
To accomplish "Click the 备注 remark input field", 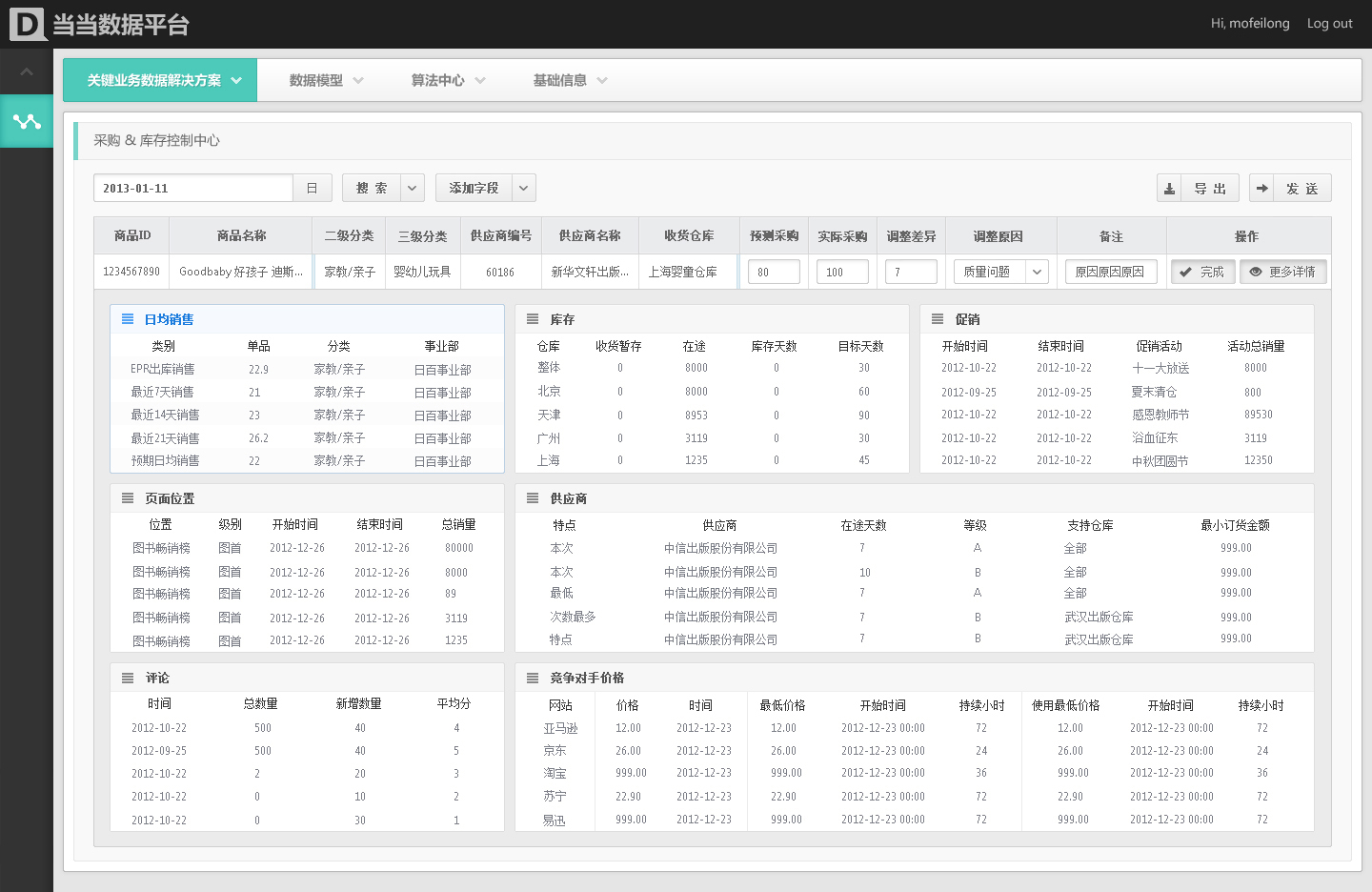I will [1111, 272].
